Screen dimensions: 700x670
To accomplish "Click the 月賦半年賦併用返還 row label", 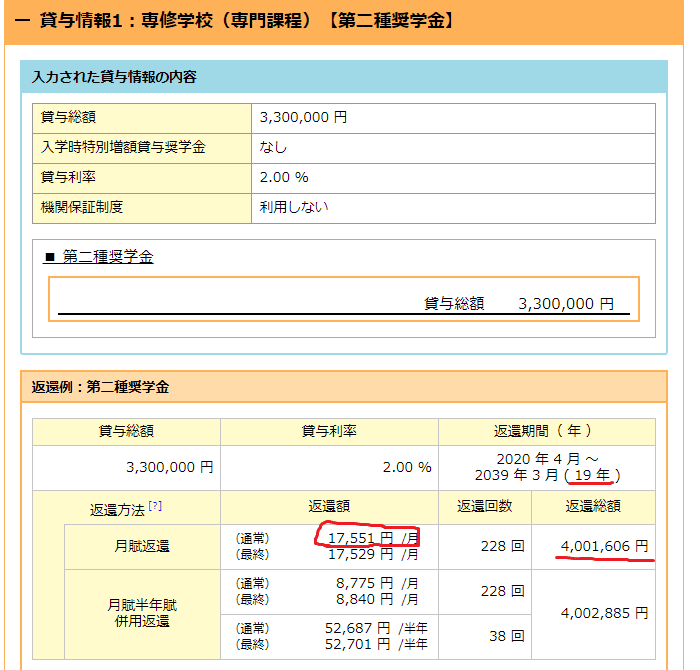I will click(142, 614).
